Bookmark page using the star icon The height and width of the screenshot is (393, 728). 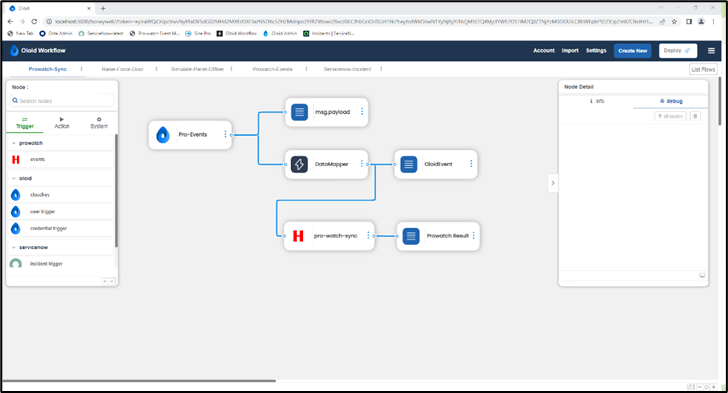(x=674, y=21)
